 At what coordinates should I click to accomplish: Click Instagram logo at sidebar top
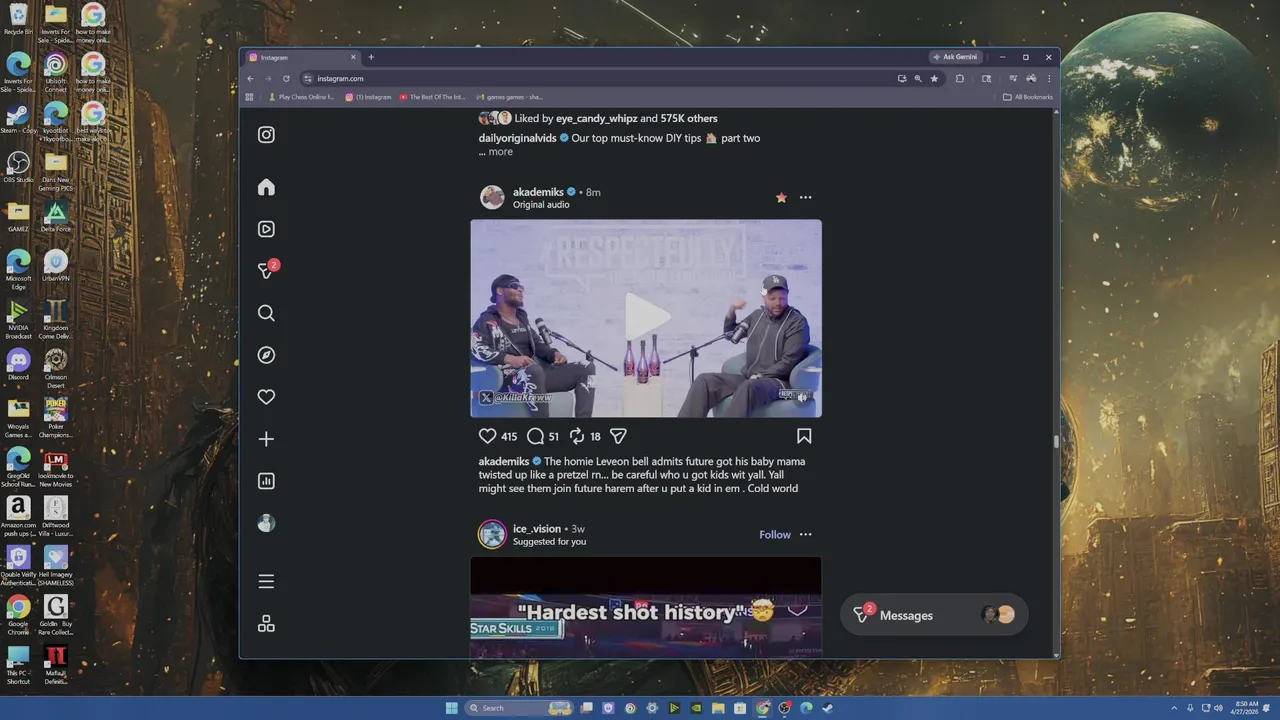[266, 135]
